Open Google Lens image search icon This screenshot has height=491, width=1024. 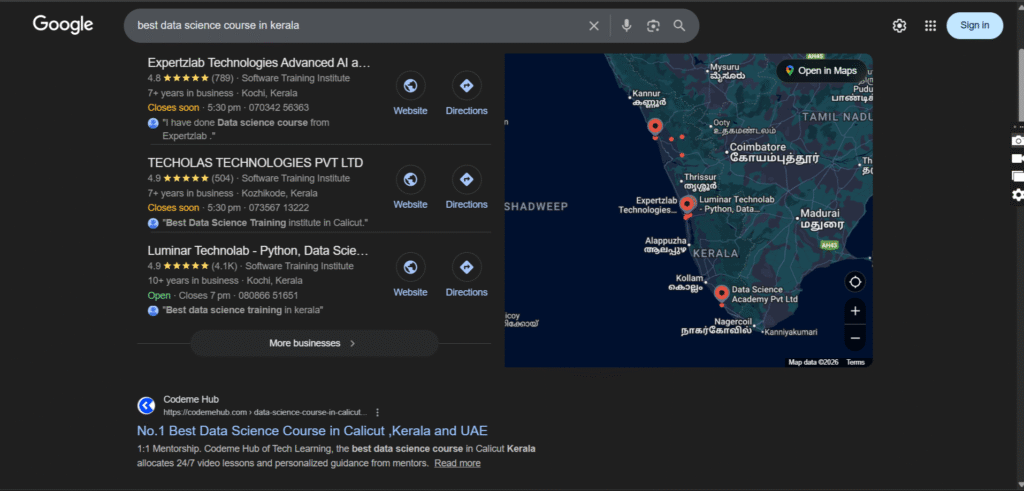point(653,26)
